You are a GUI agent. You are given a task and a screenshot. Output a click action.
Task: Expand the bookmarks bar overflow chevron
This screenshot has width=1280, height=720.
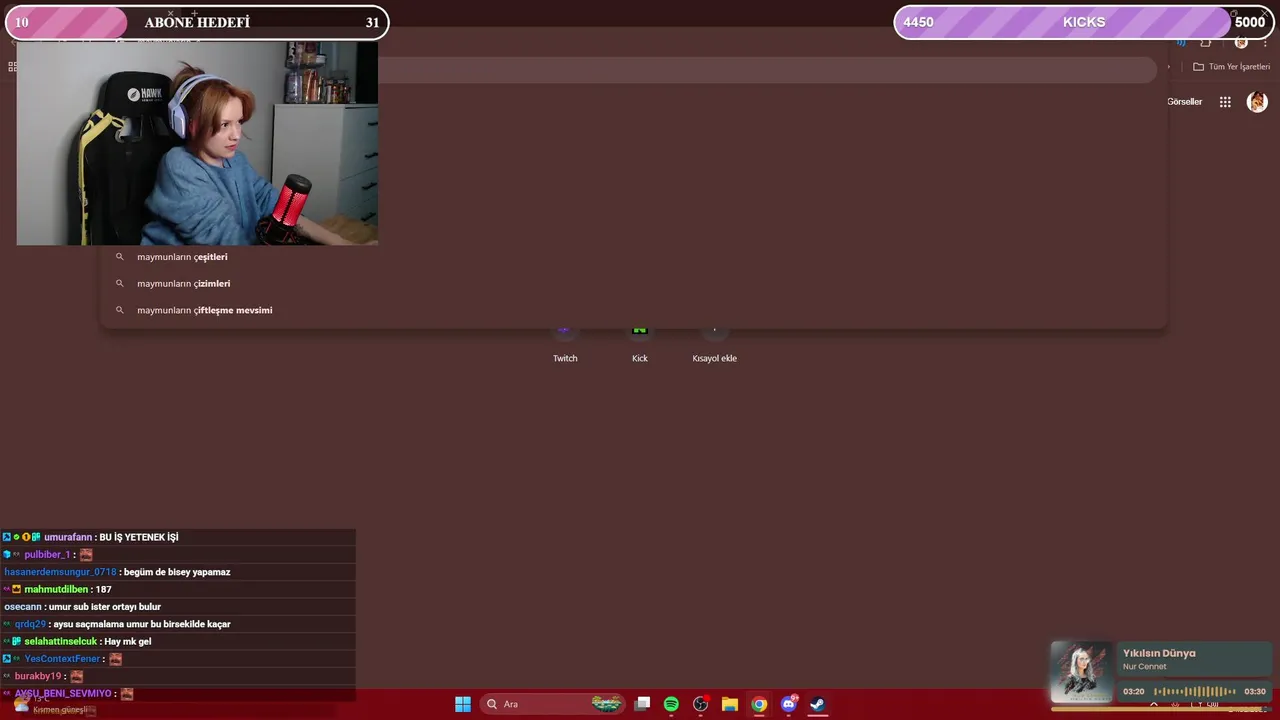tap(1168, 67)
